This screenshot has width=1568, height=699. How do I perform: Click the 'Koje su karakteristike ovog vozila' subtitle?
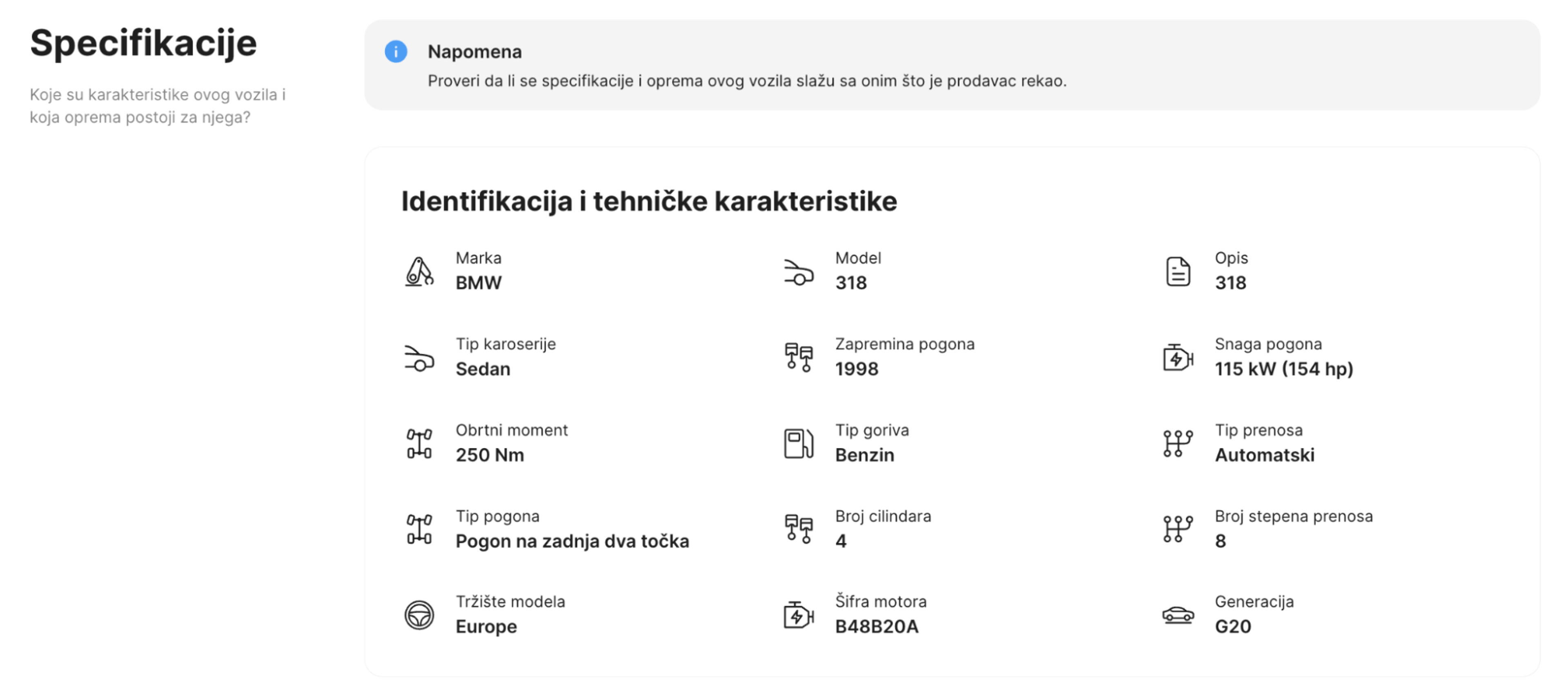pos(158,106)
